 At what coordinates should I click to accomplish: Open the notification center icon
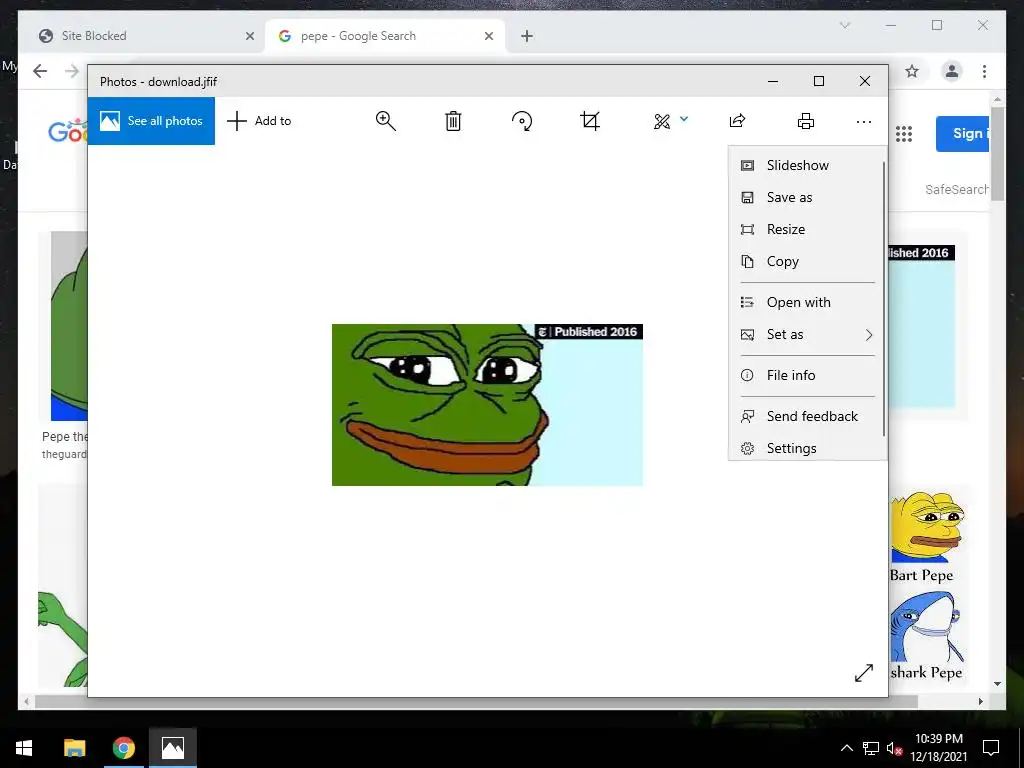(991, 748)
